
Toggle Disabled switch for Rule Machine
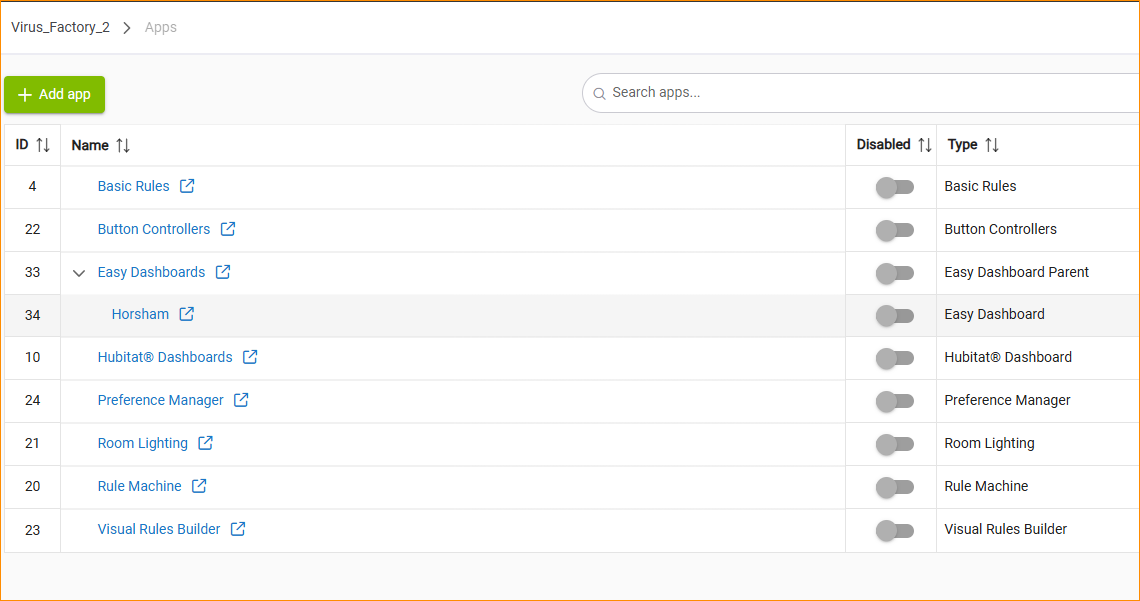click(x=894, y=487)
